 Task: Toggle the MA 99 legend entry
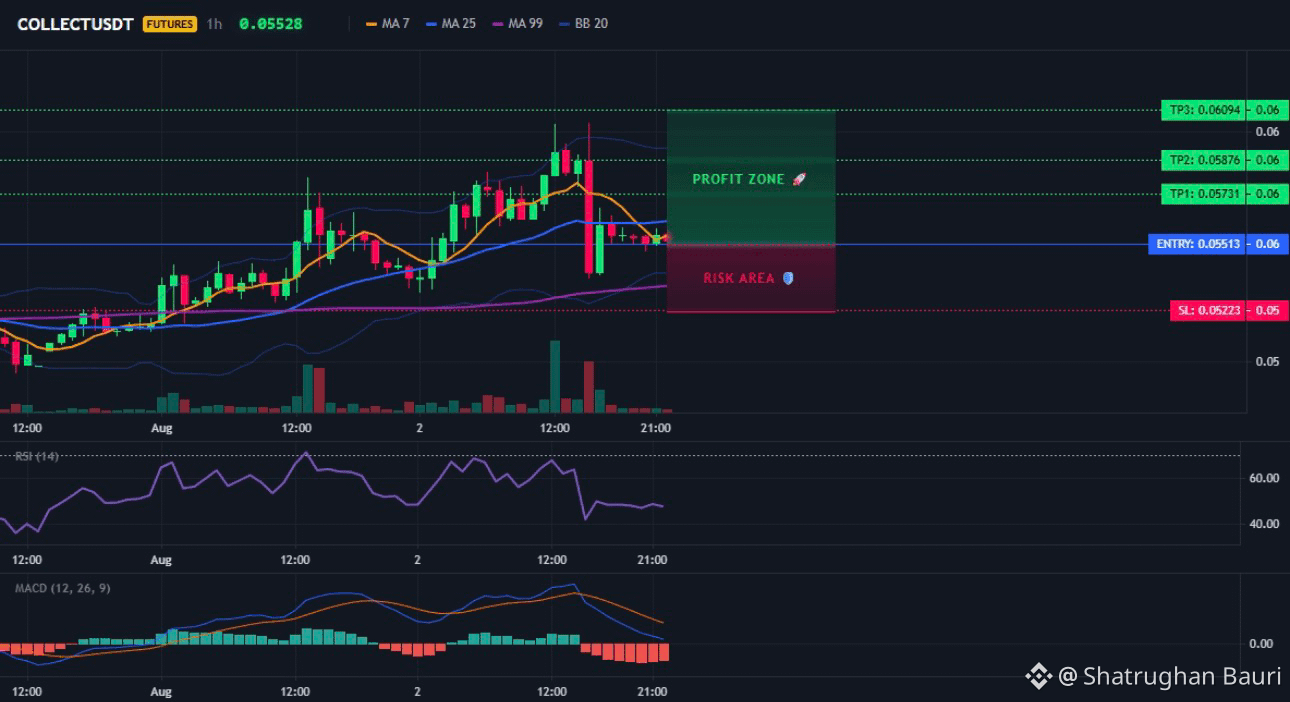(518, 23)
